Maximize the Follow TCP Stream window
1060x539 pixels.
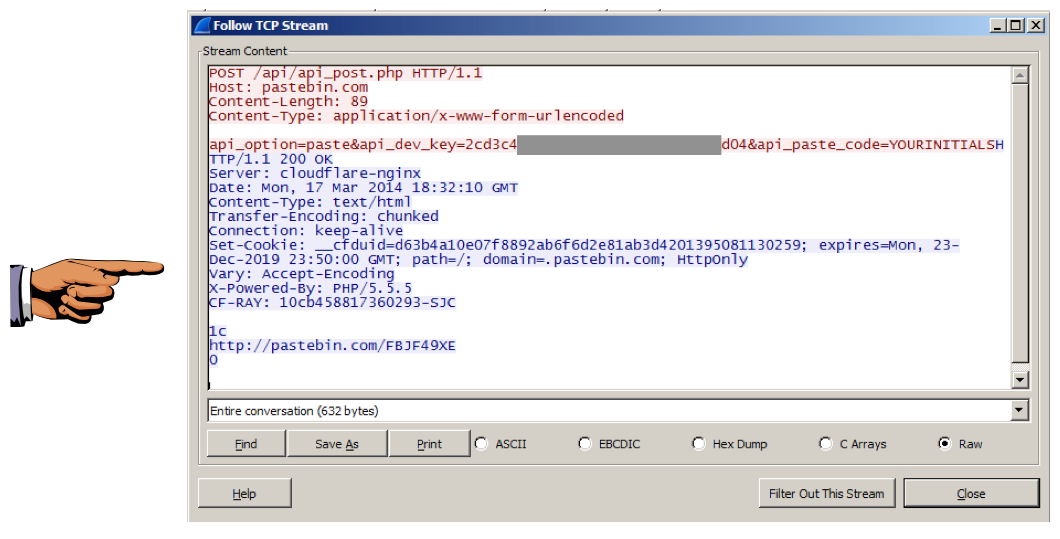pos(1015,26)
